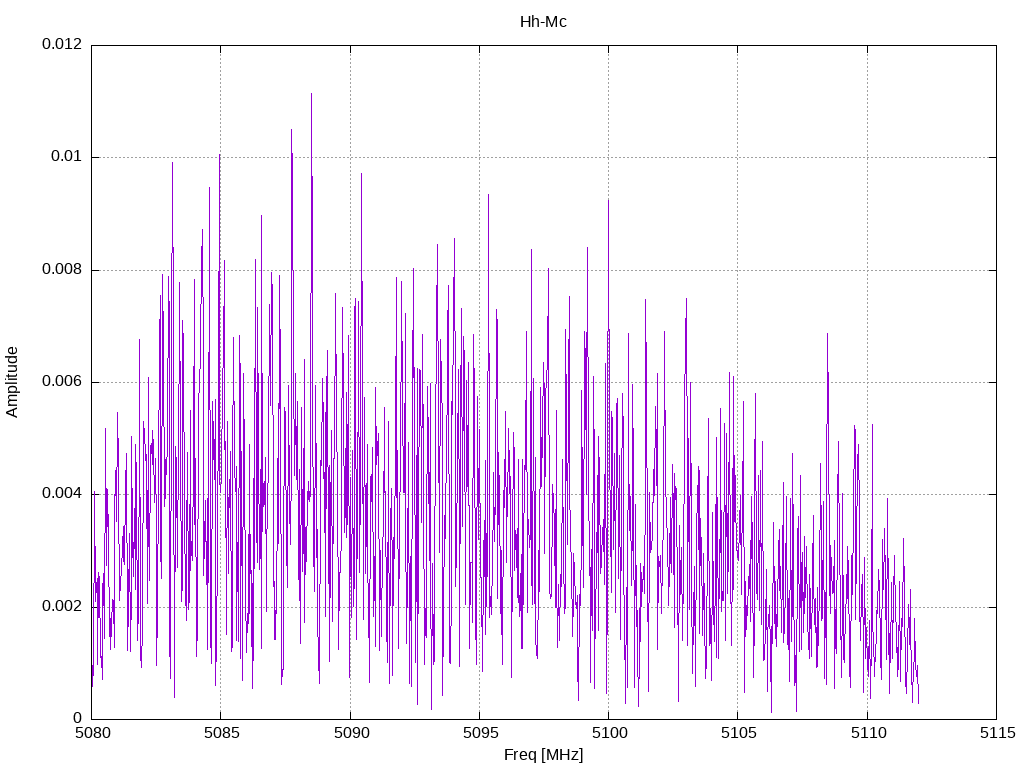Click the plot title Hh-Mc
This screenshot has height=768, width=1024.
[x=543, y=22]
